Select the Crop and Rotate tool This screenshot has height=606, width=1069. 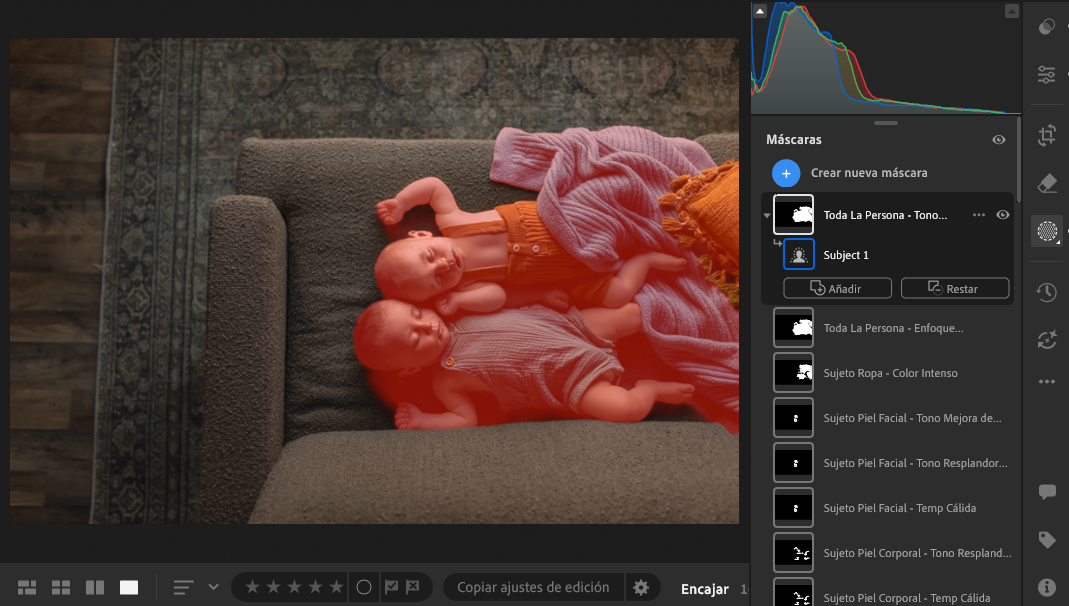[x=1047, y=135]
